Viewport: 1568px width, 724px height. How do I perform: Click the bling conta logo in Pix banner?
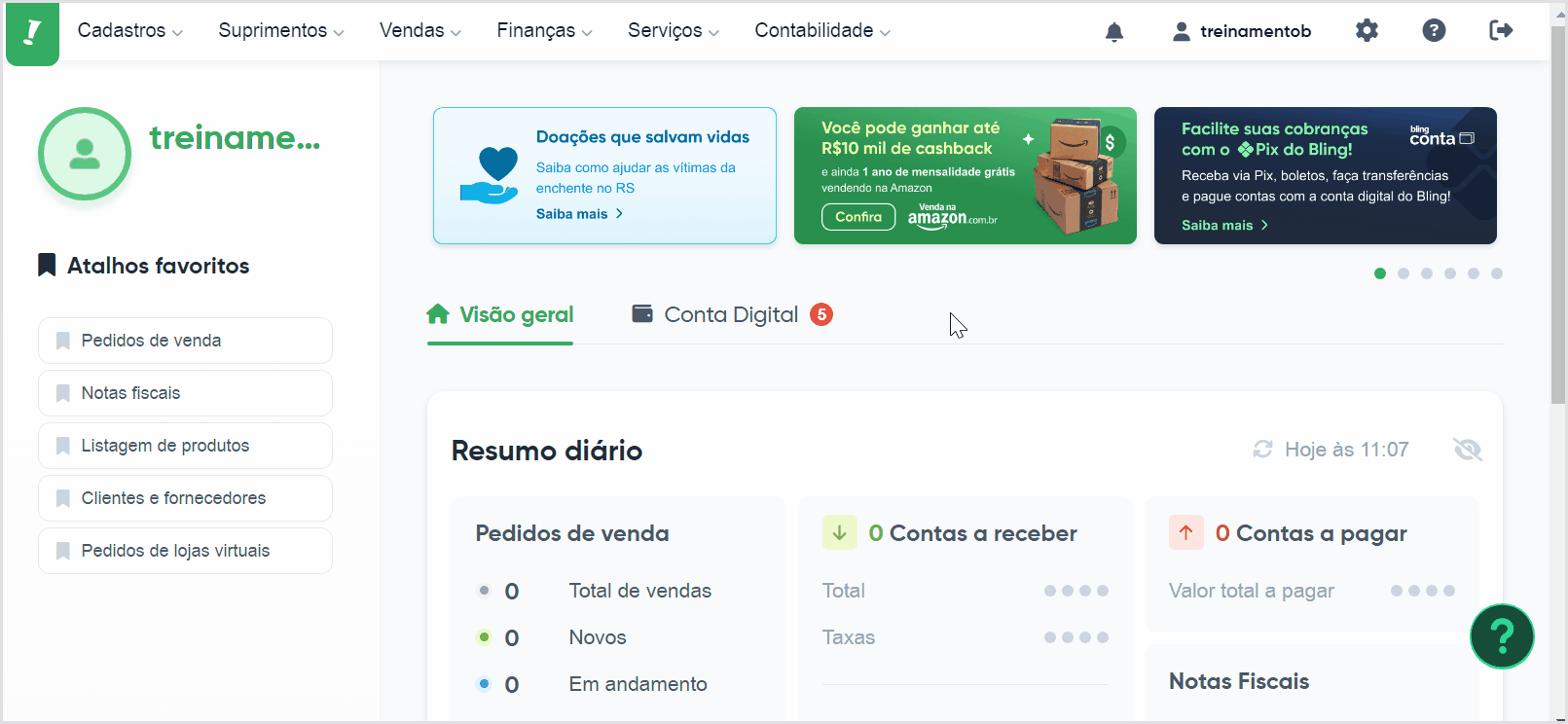coord(1441,137)
